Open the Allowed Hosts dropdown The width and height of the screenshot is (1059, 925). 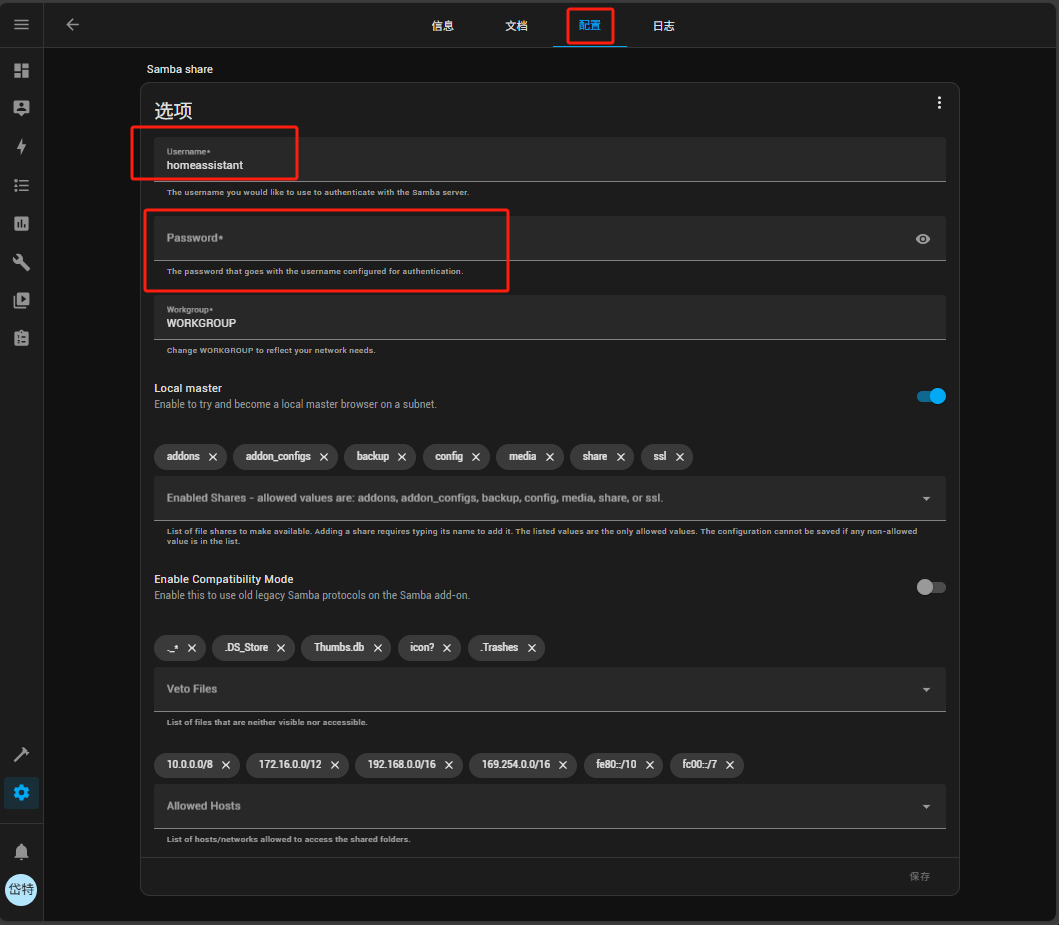pyautogui.click(x=926, y=806)
